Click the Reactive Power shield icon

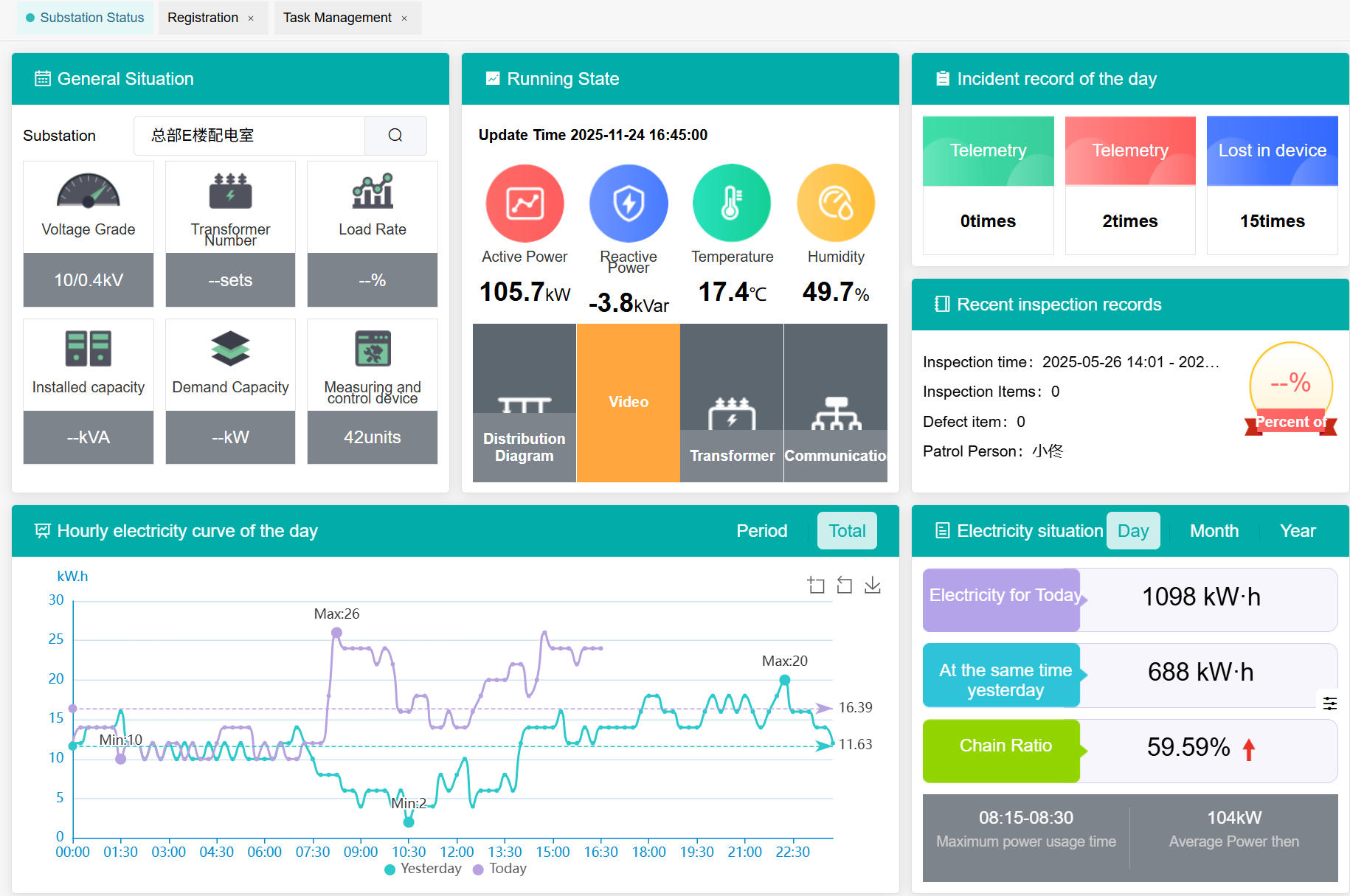pyautogui.click(x=629, y=204)
